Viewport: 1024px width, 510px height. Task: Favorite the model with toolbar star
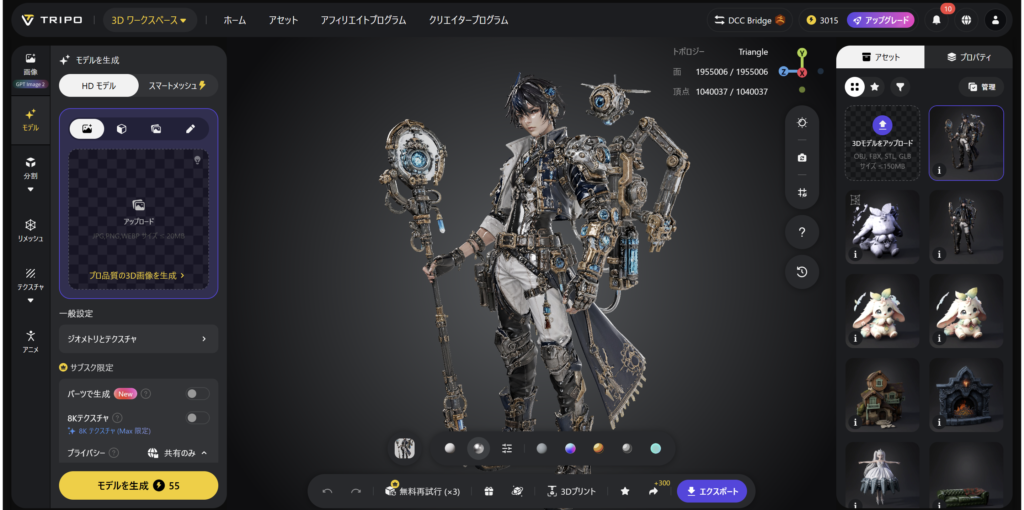625,491
